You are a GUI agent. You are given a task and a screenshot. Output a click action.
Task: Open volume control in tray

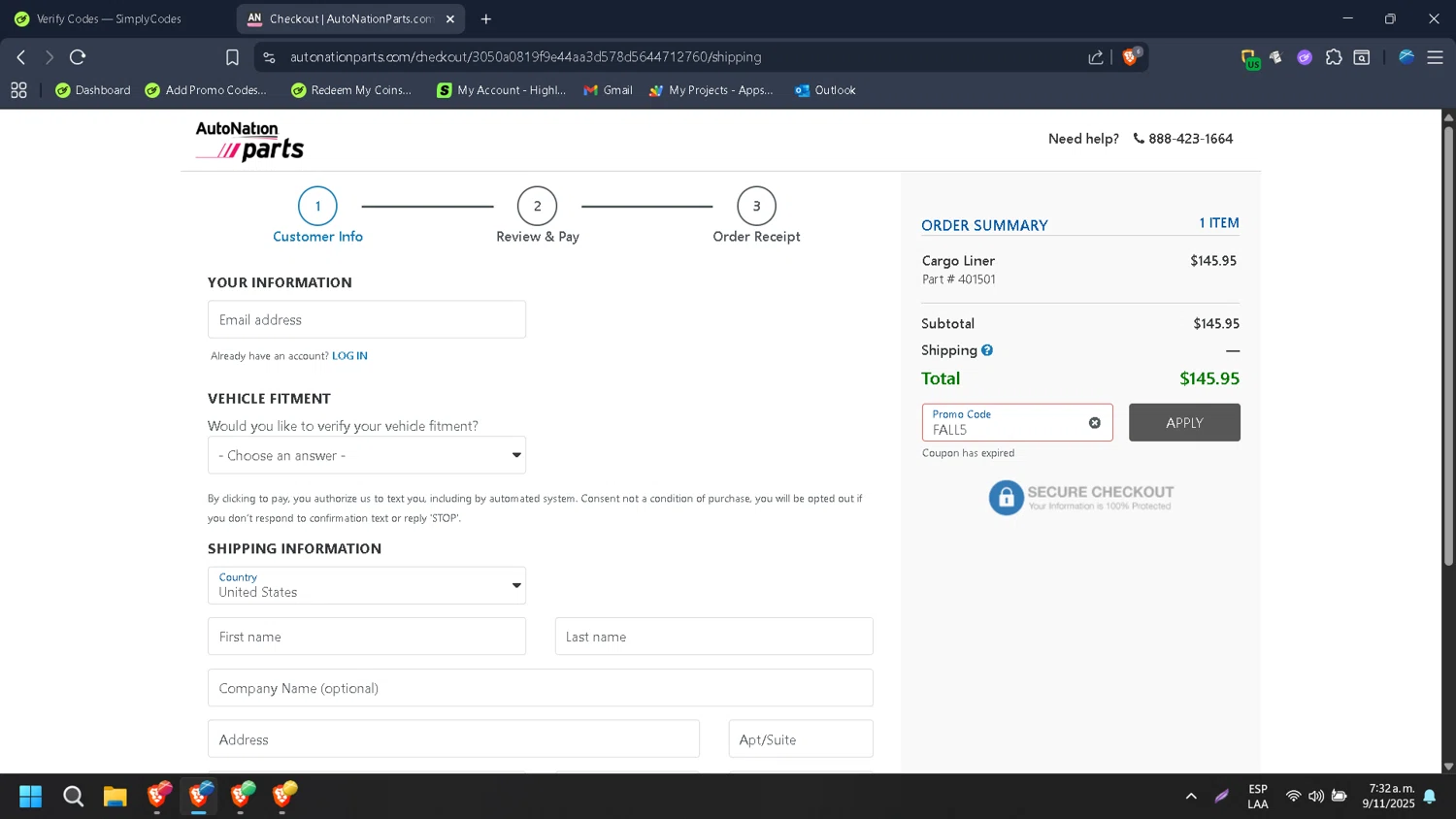(x=1316, y=797)
